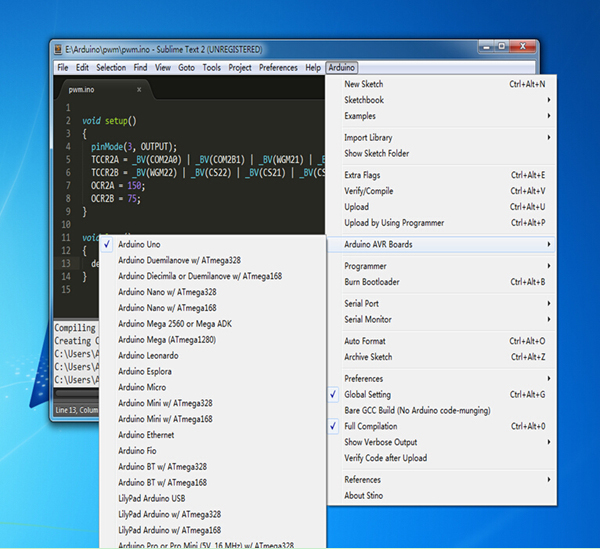The image size is (600, 549).
Task: Select Auto Format
Action: tap(442, 341)
